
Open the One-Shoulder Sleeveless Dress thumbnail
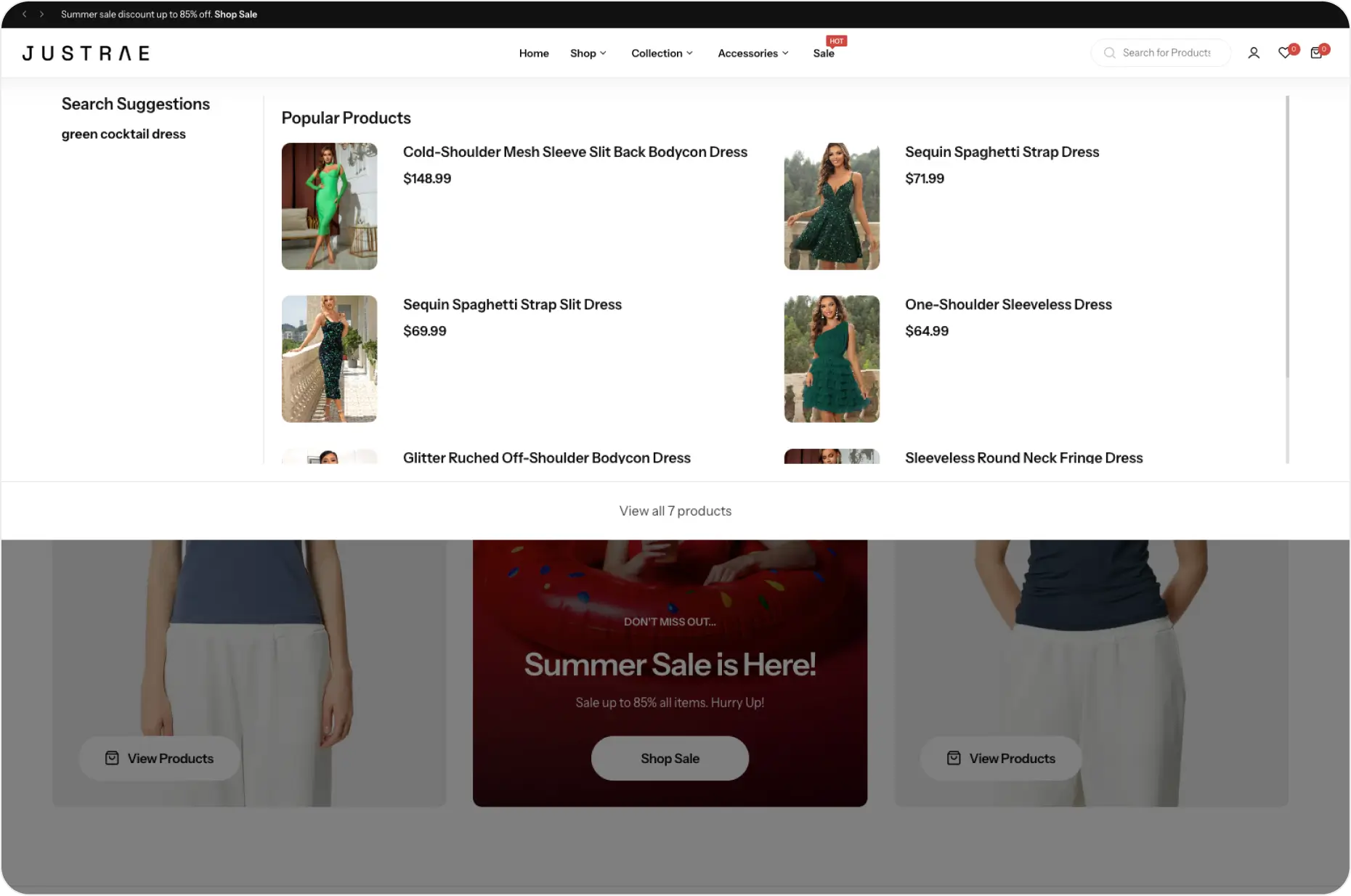[832, 359]
